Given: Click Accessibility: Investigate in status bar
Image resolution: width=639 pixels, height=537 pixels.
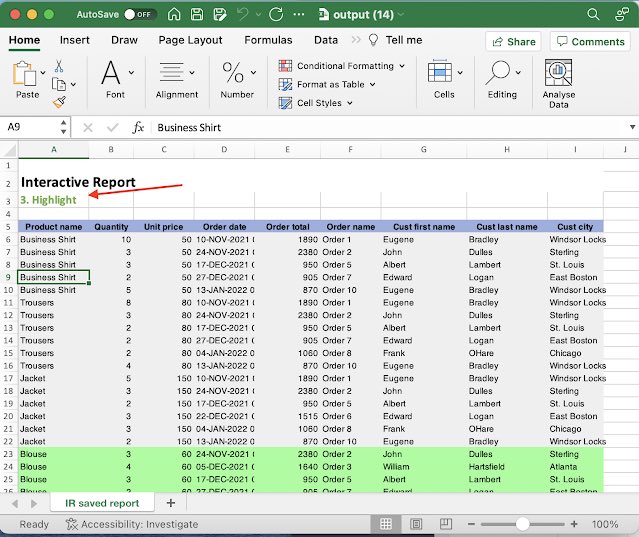Looking at the screenshot, I should point(132,524).
